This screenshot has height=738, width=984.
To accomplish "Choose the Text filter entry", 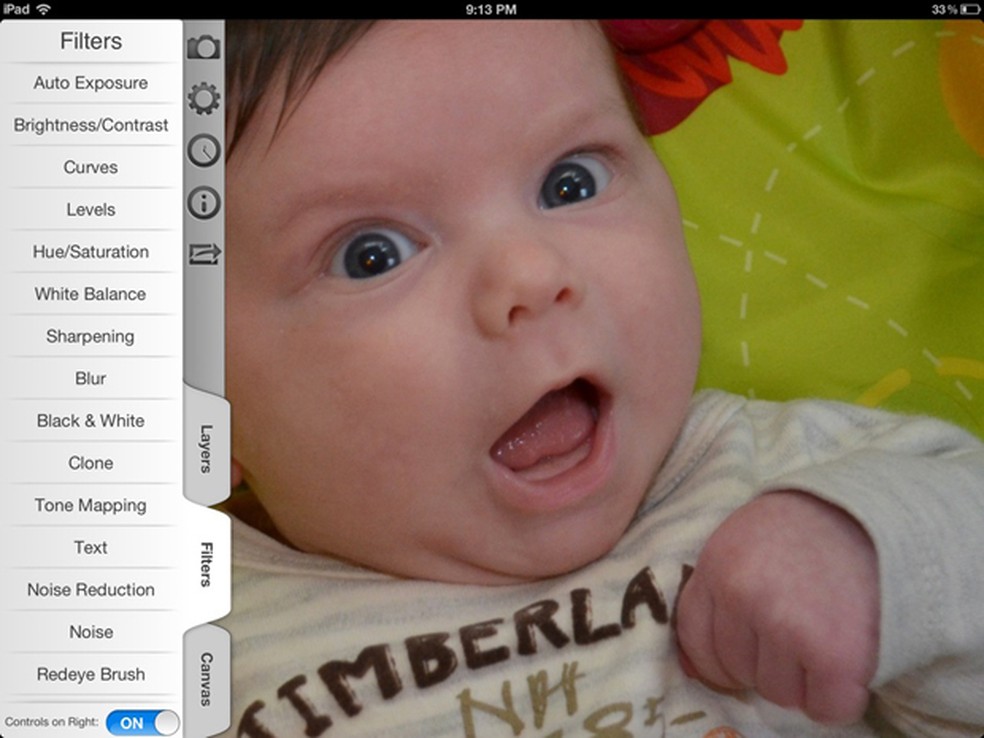I will pos(91,547).
